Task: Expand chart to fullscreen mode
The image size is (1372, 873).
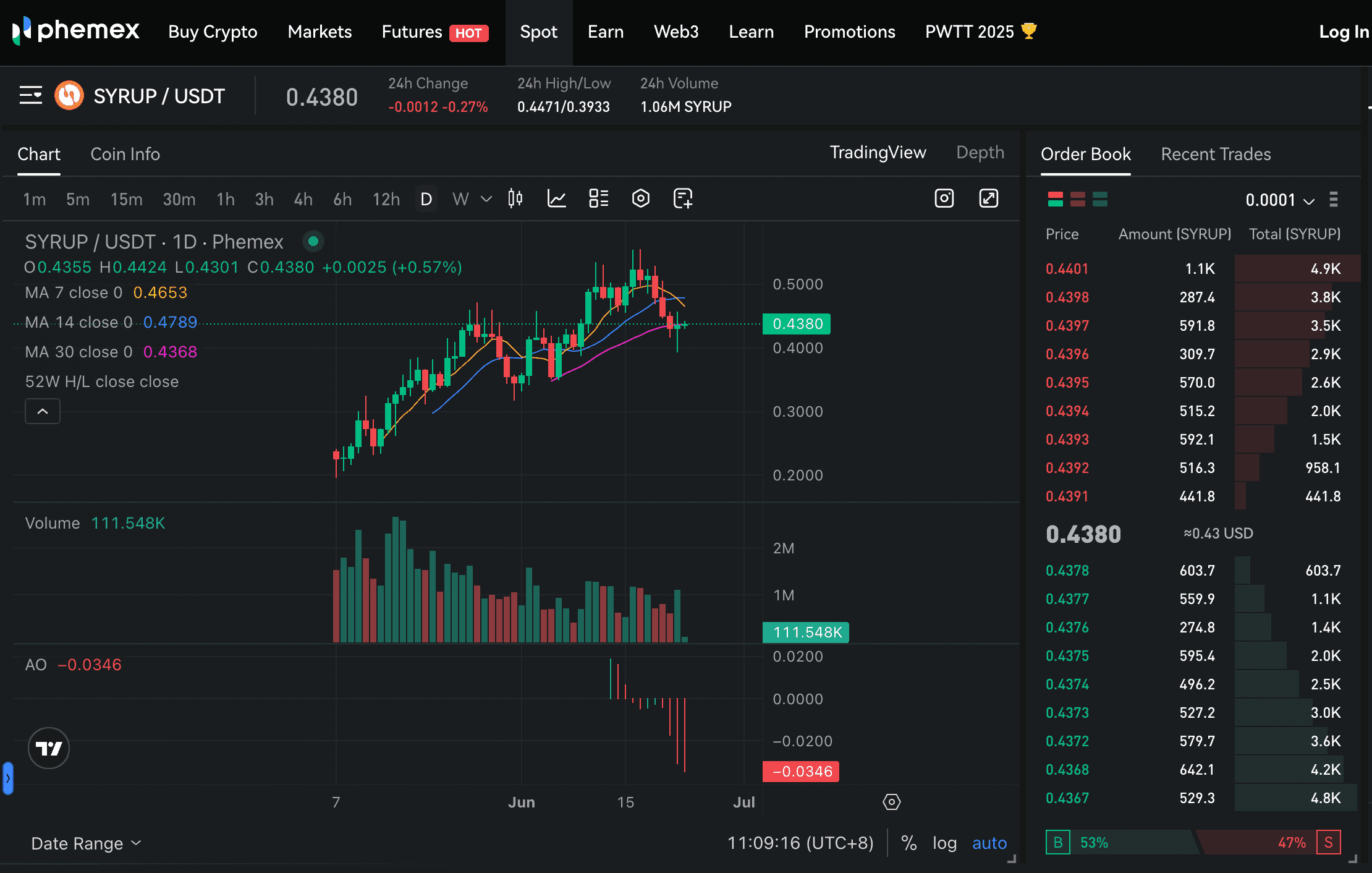Action: click(989, 199)
